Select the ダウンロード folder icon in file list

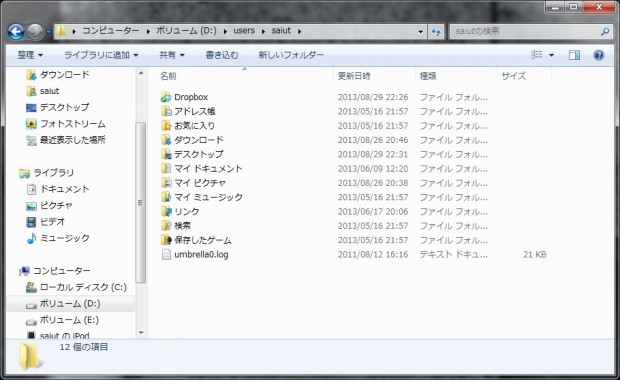pos(166,140)
